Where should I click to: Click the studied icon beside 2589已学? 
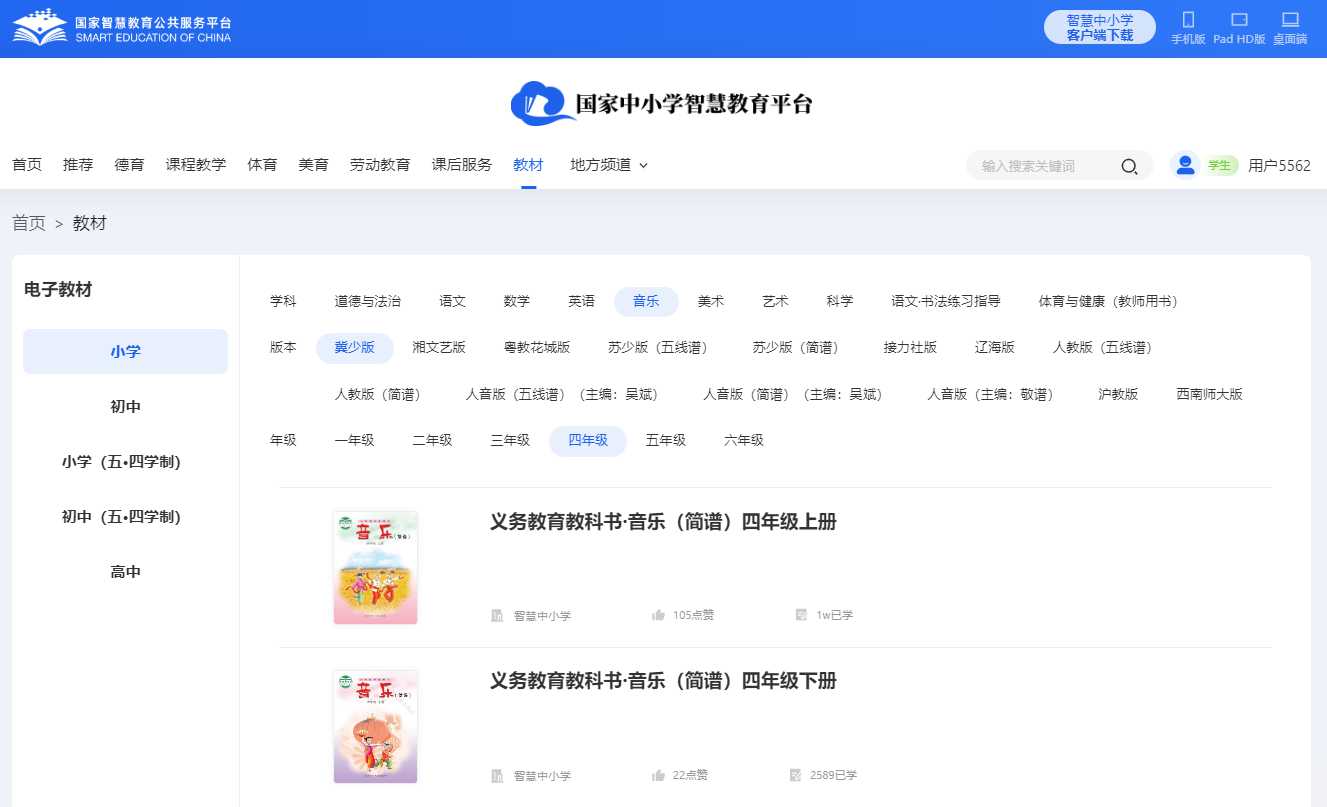796,775
